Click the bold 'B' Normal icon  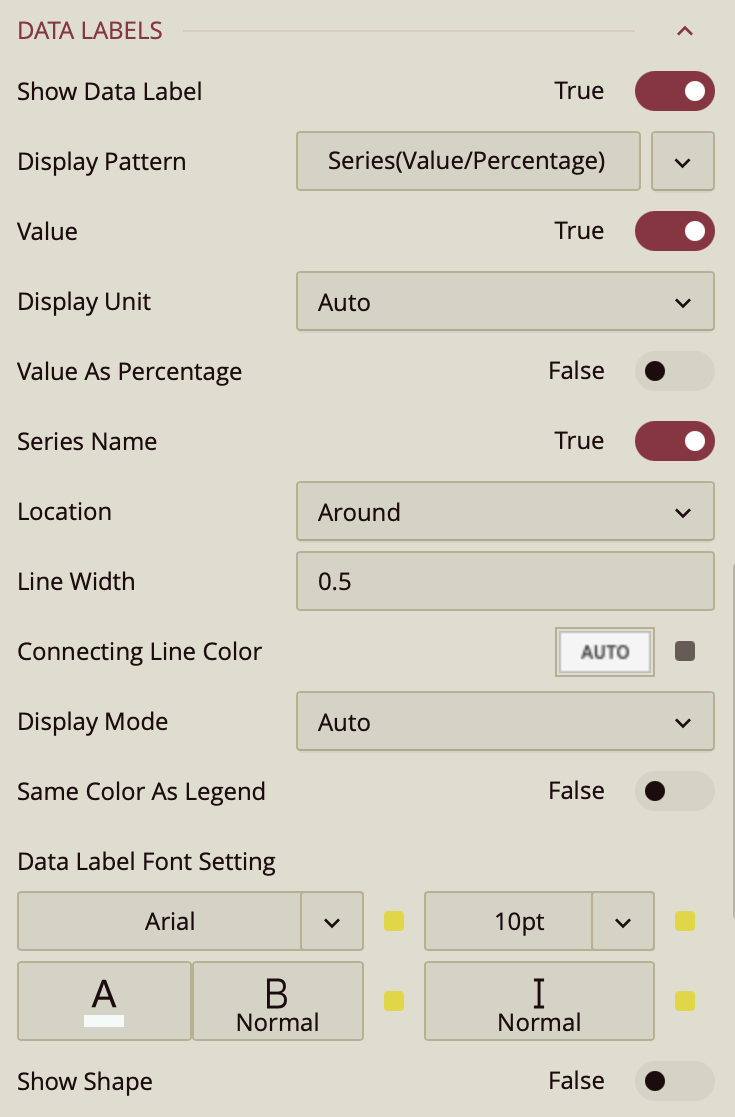277,1001
